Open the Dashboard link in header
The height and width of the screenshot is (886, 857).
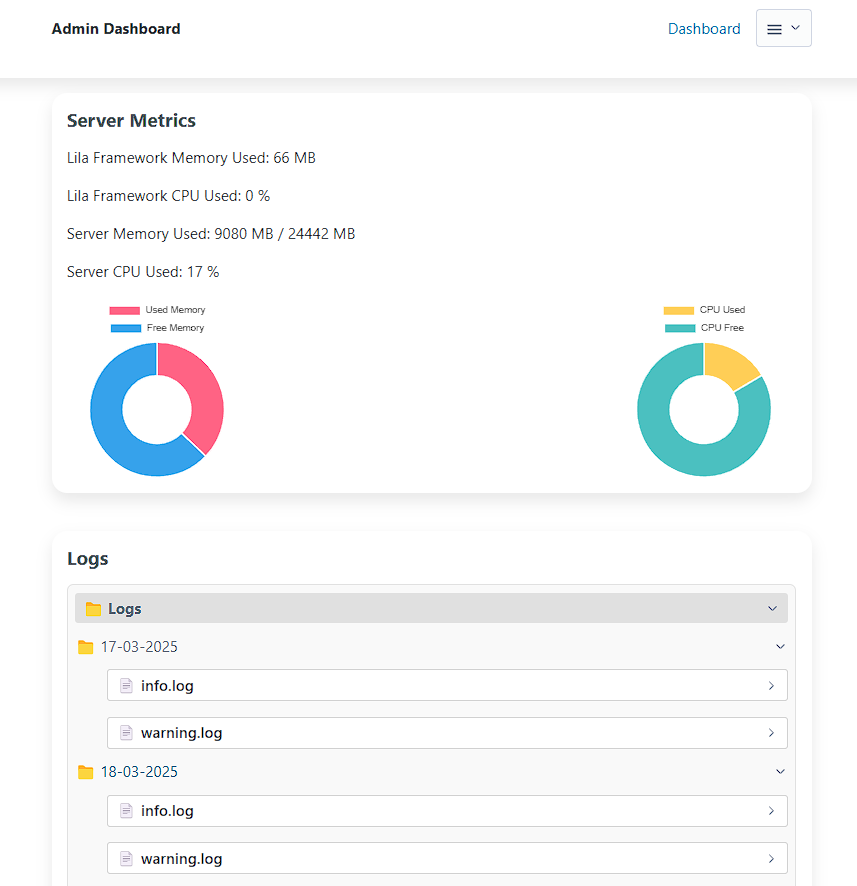pyautogui.click(x=704, y=29)
